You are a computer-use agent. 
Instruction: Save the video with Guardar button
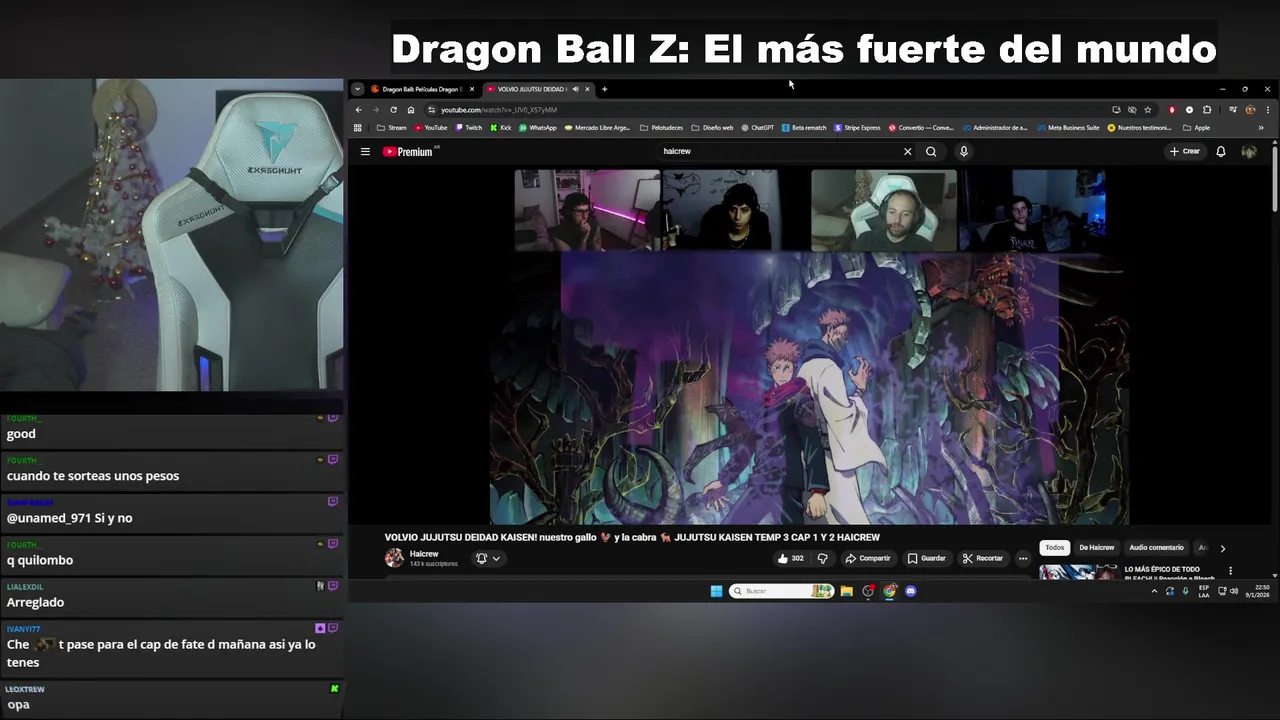926,558
